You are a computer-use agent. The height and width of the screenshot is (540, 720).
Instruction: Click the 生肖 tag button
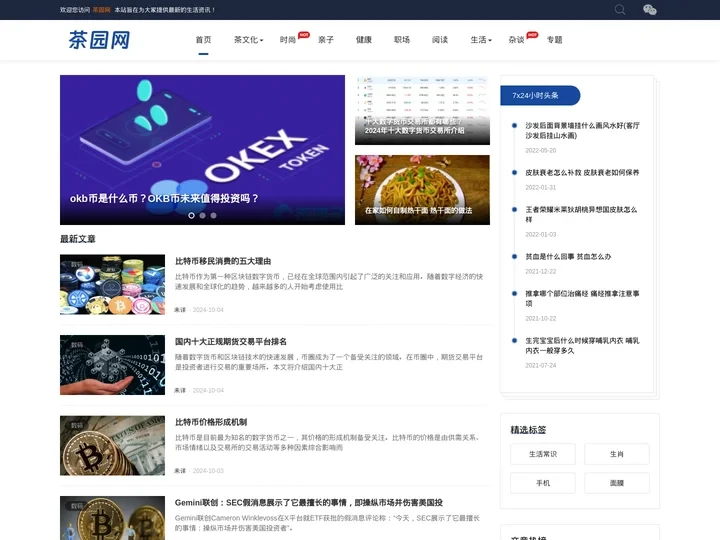[617, 454]
